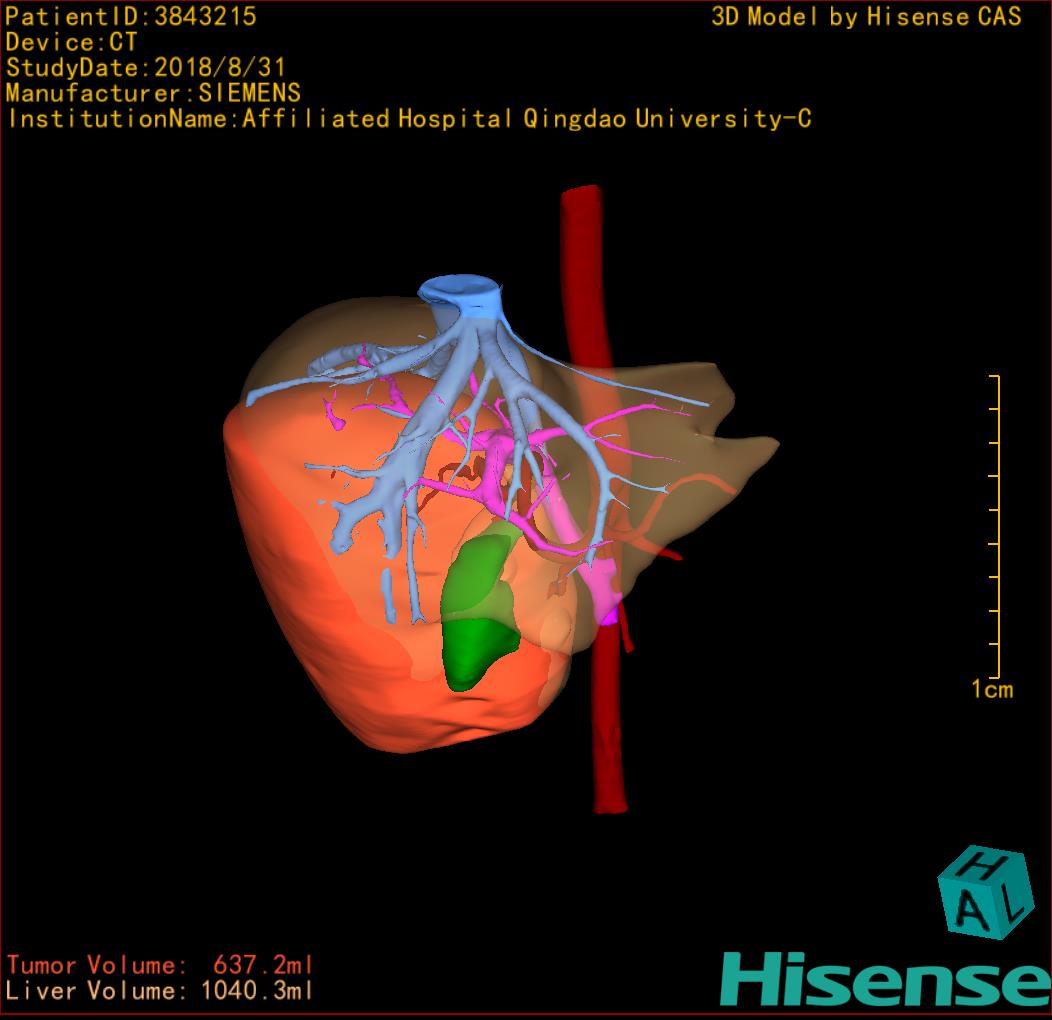Image resolution: width=1052 pixels, height=1020 pixels.
Task: Click the Device:CT label
Action: click(x=71, y=43)
